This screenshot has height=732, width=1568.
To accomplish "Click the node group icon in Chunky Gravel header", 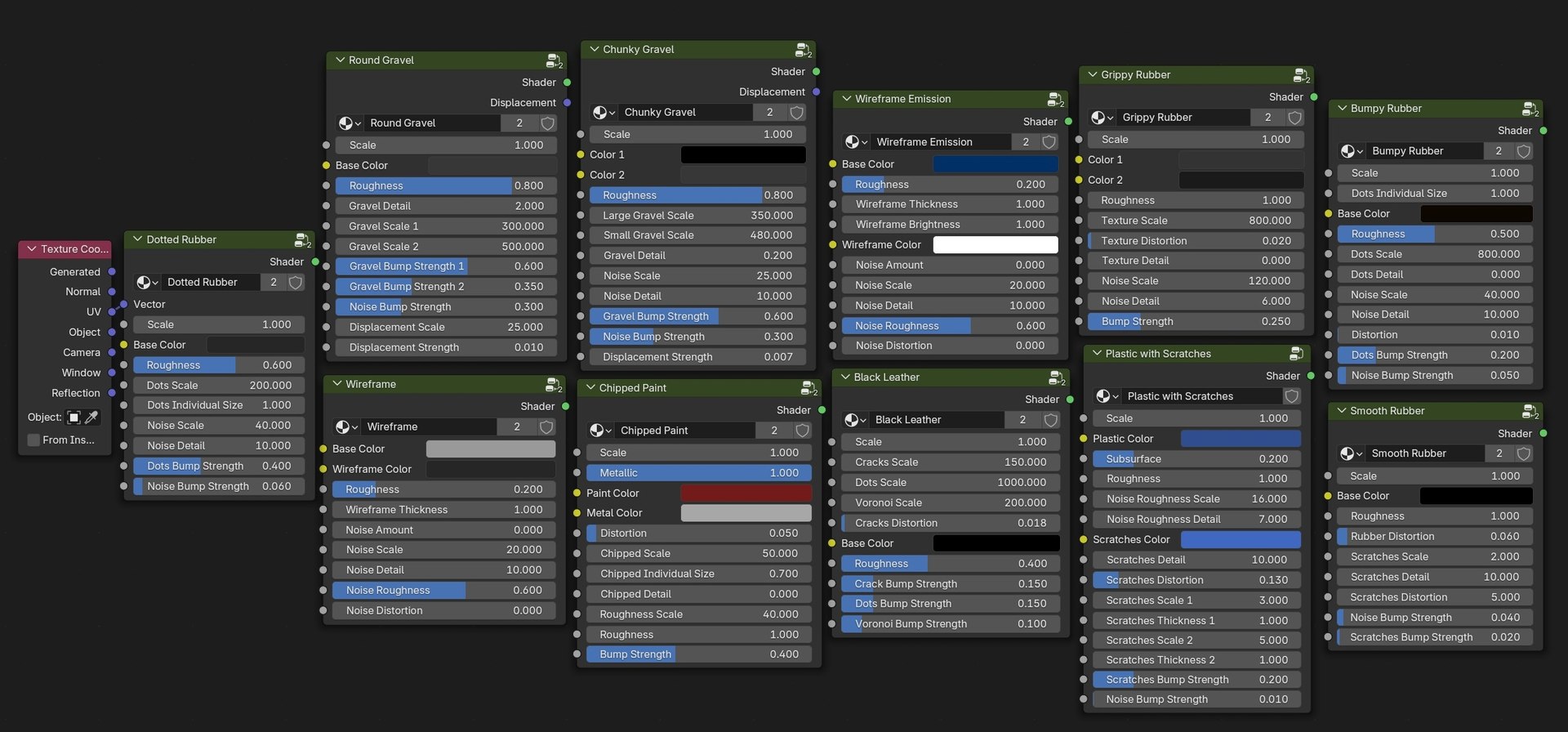I will [x=804, y=50].
